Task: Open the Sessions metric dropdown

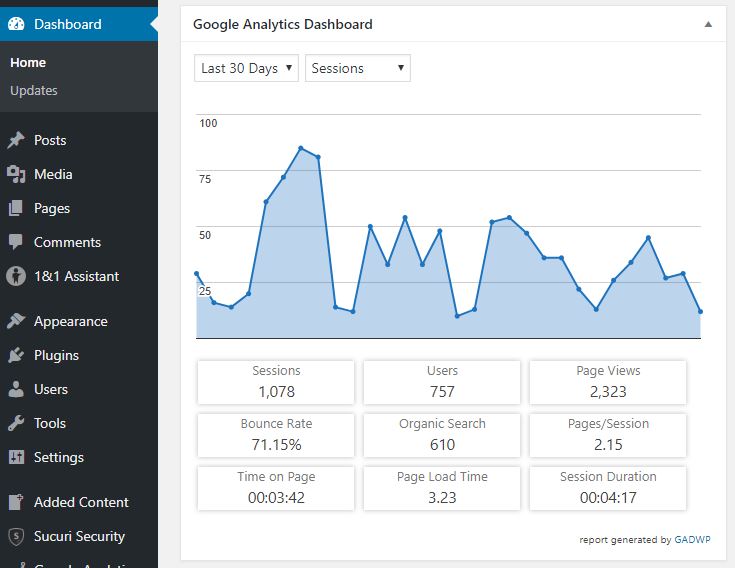Action: (358, 68)
